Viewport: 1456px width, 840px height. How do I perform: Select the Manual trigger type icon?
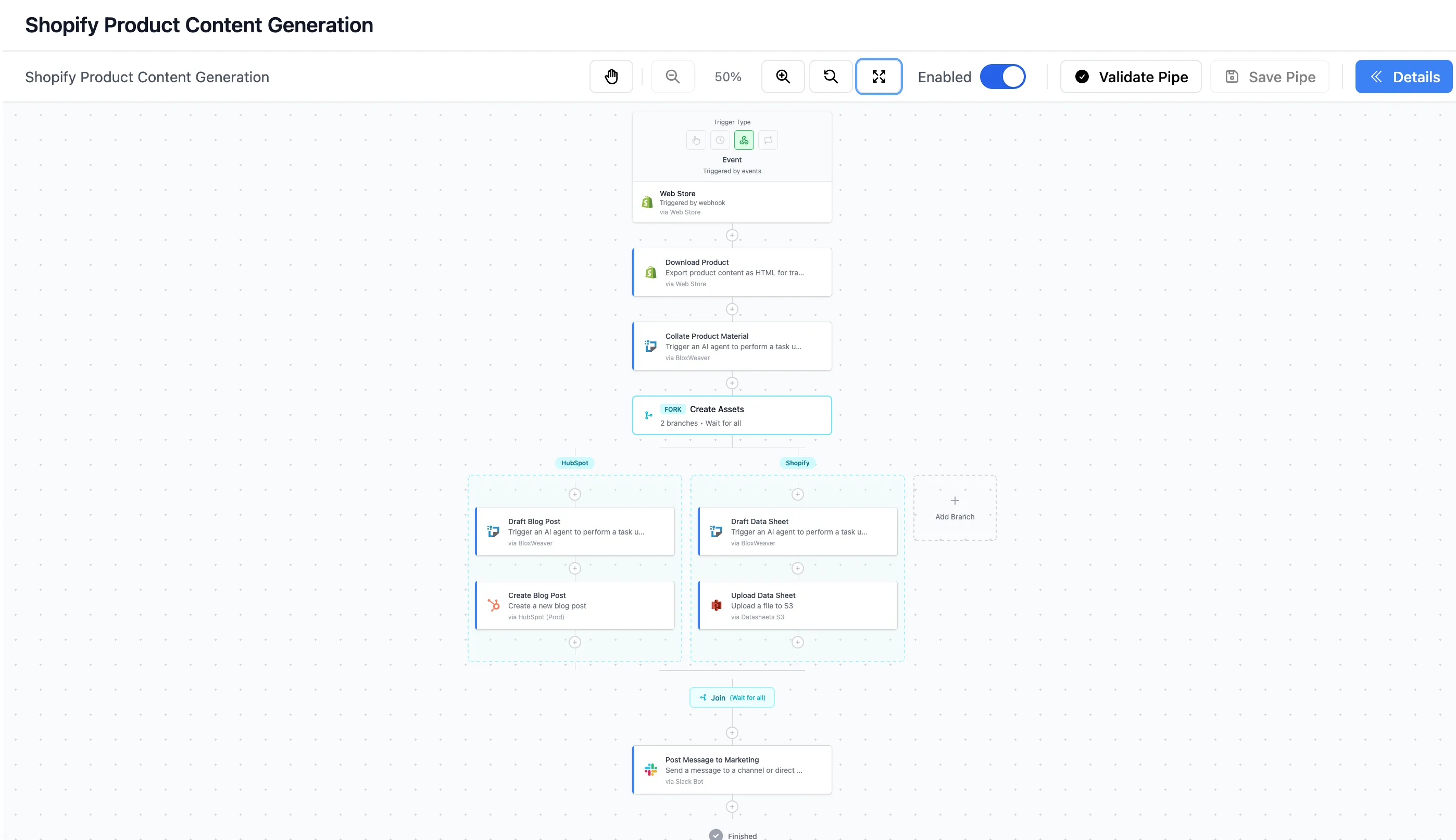(696, 139)
